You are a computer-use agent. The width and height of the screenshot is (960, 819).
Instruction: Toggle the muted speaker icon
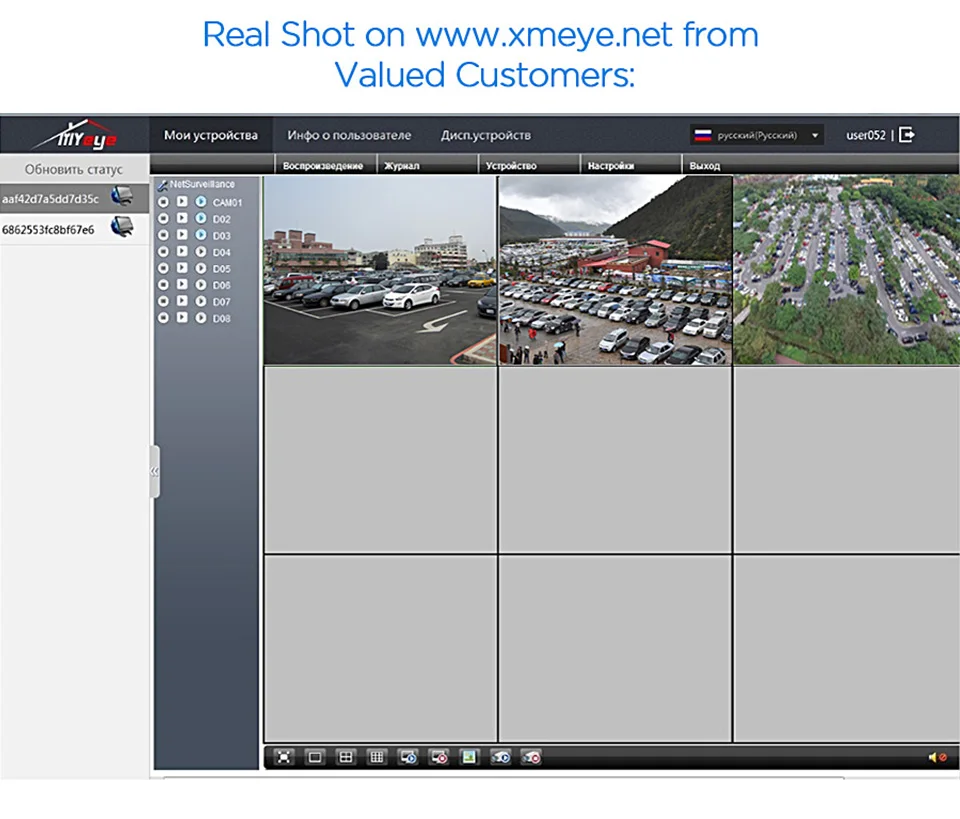tap(937, 757)
